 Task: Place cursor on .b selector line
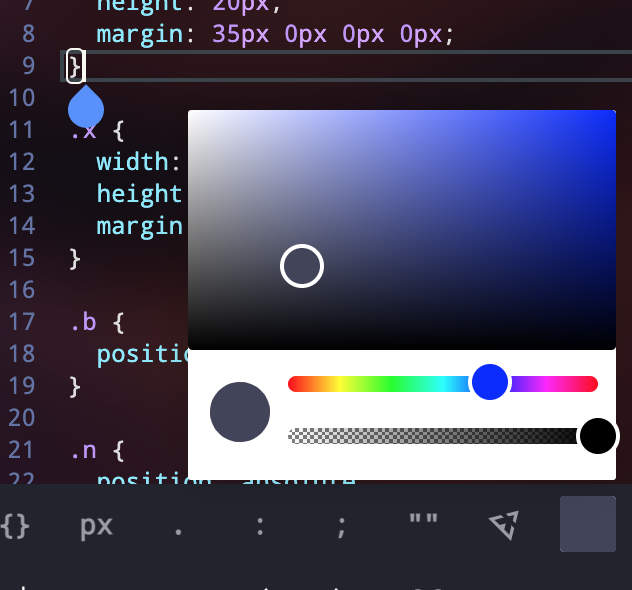click(97, 322)
